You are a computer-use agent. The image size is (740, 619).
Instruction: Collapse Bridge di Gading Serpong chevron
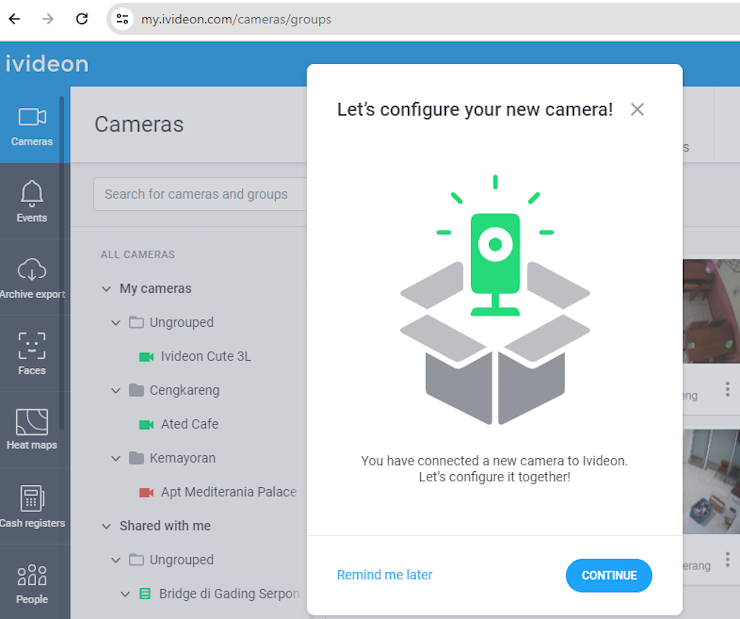(126, 594)
